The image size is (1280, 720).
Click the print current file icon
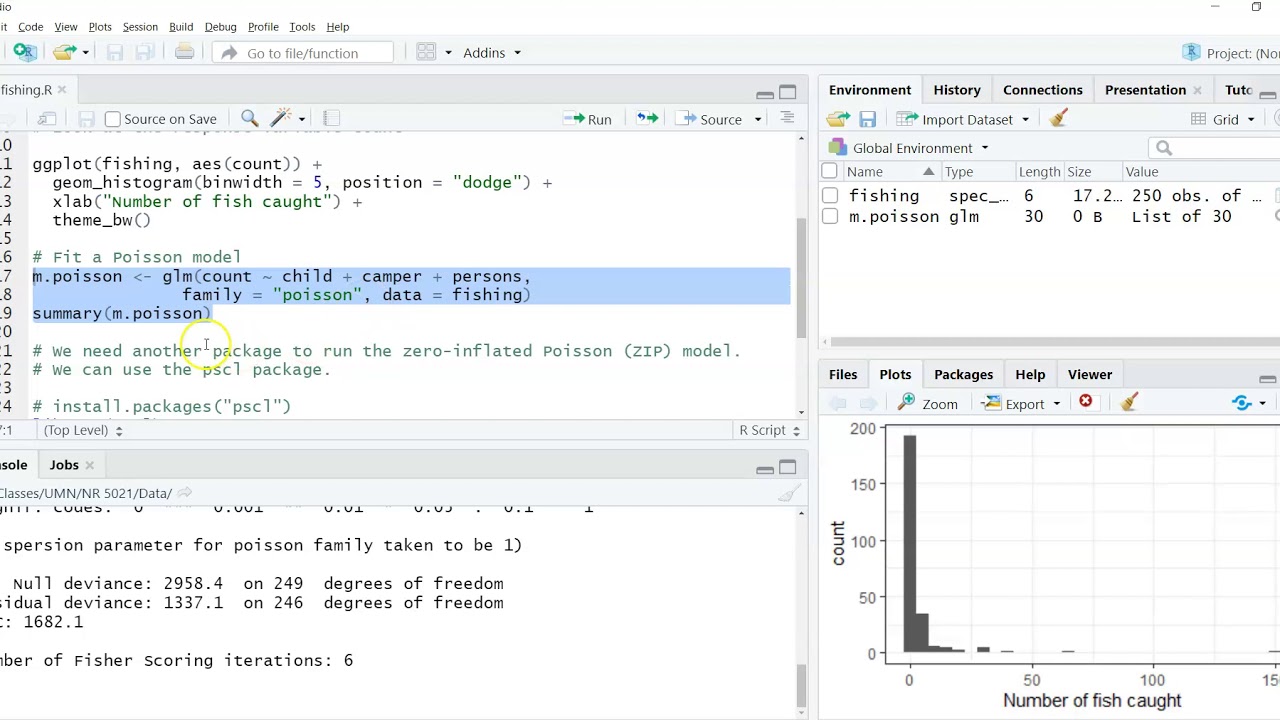tap(184, 52)
